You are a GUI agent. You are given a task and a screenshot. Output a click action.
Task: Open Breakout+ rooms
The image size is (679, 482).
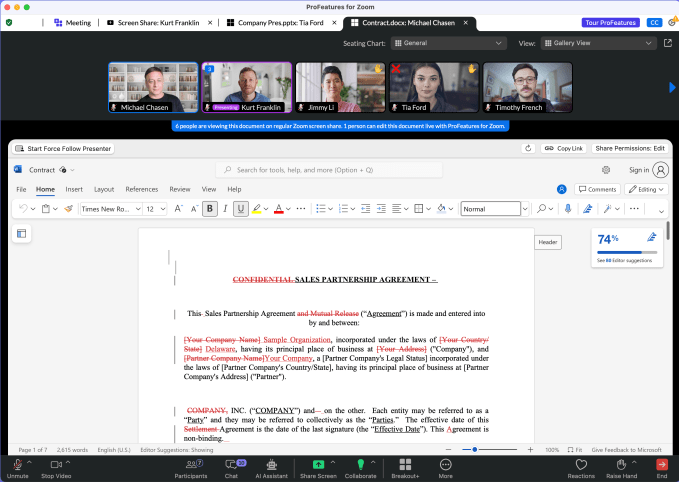click(405, 464)
